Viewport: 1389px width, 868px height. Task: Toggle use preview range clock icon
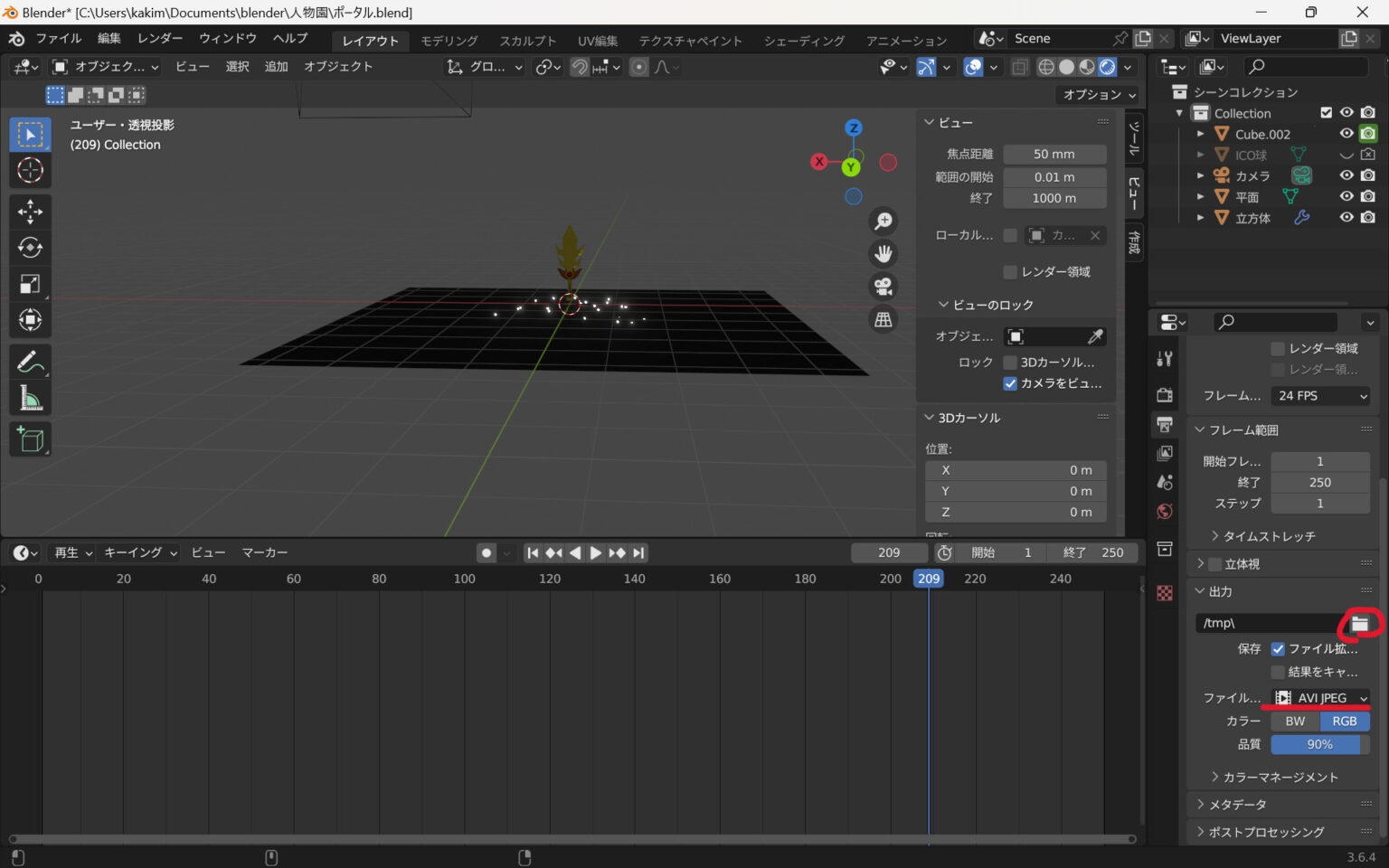pos(944,552)
